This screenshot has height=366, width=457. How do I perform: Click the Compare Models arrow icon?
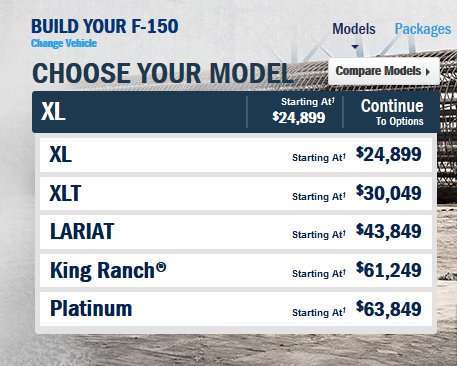point(428,71)
